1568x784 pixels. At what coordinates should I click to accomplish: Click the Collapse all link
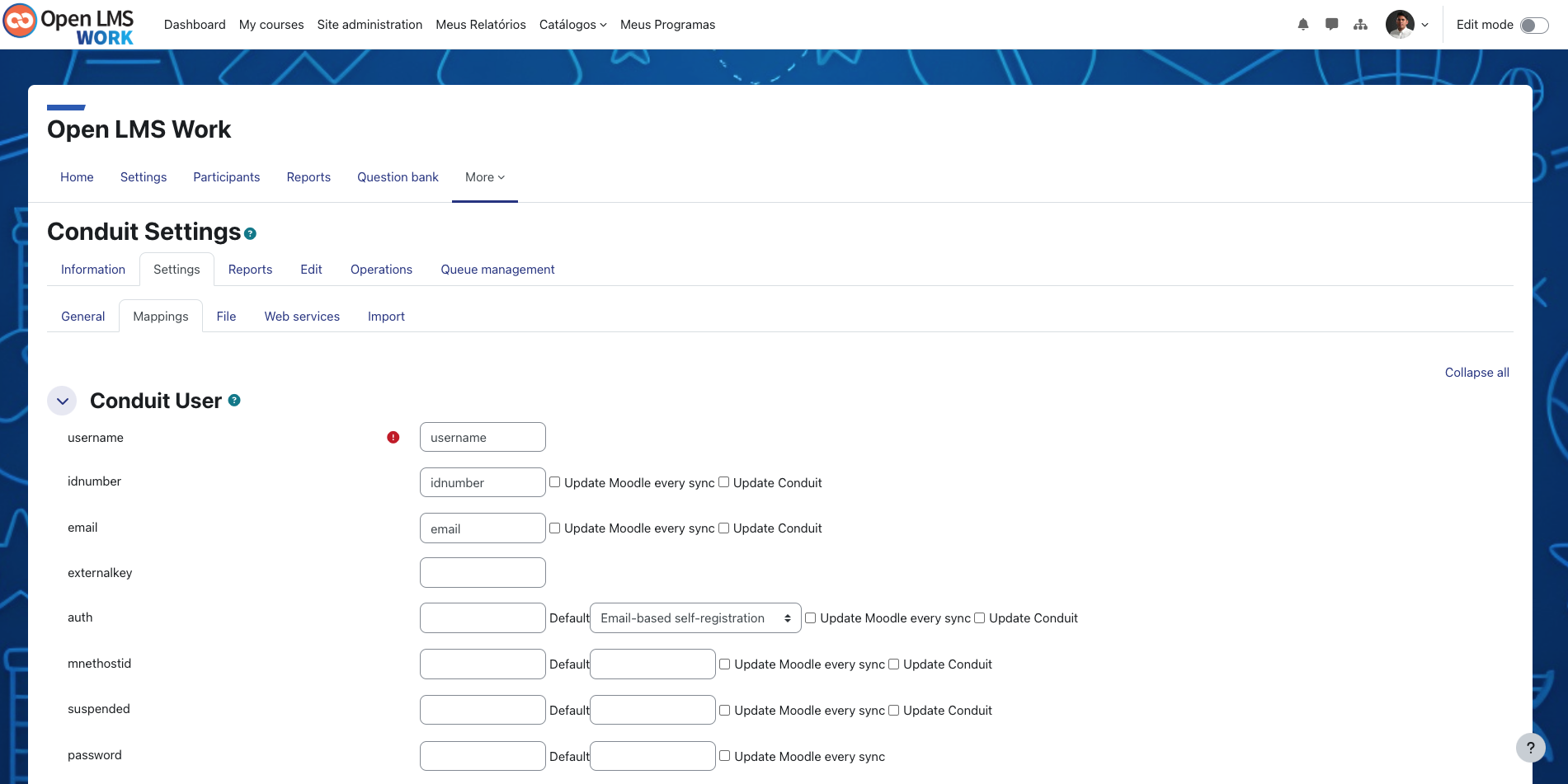coord(1476,372)
